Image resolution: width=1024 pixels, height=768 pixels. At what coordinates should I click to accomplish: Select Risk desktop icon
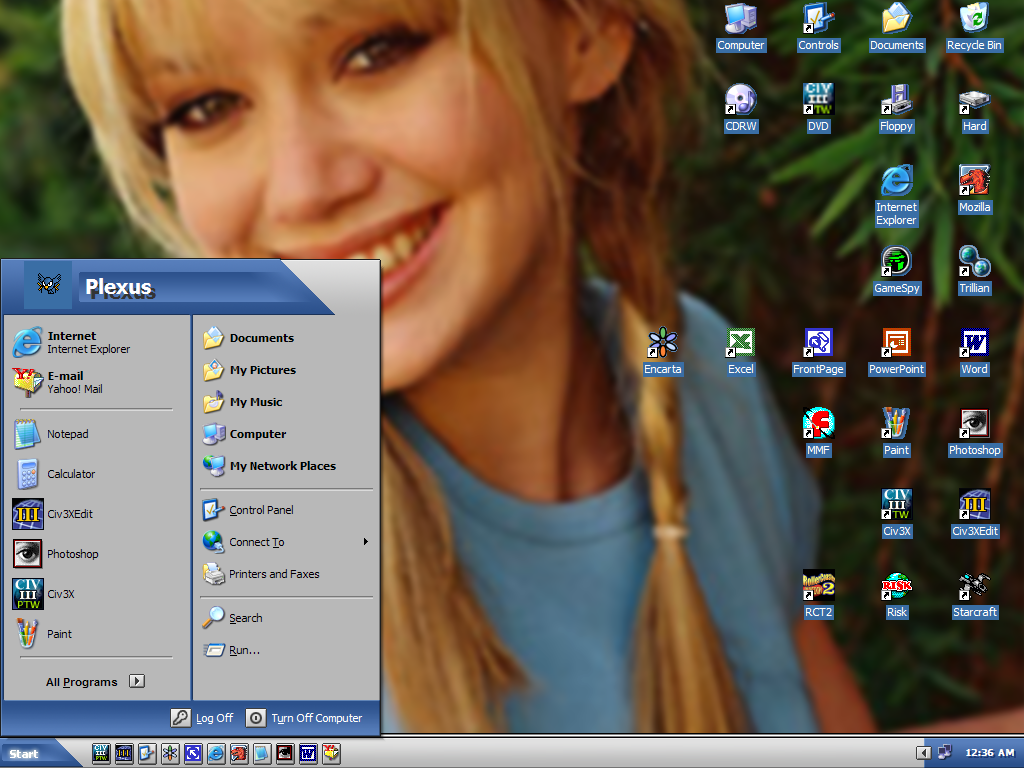point(897,594)
